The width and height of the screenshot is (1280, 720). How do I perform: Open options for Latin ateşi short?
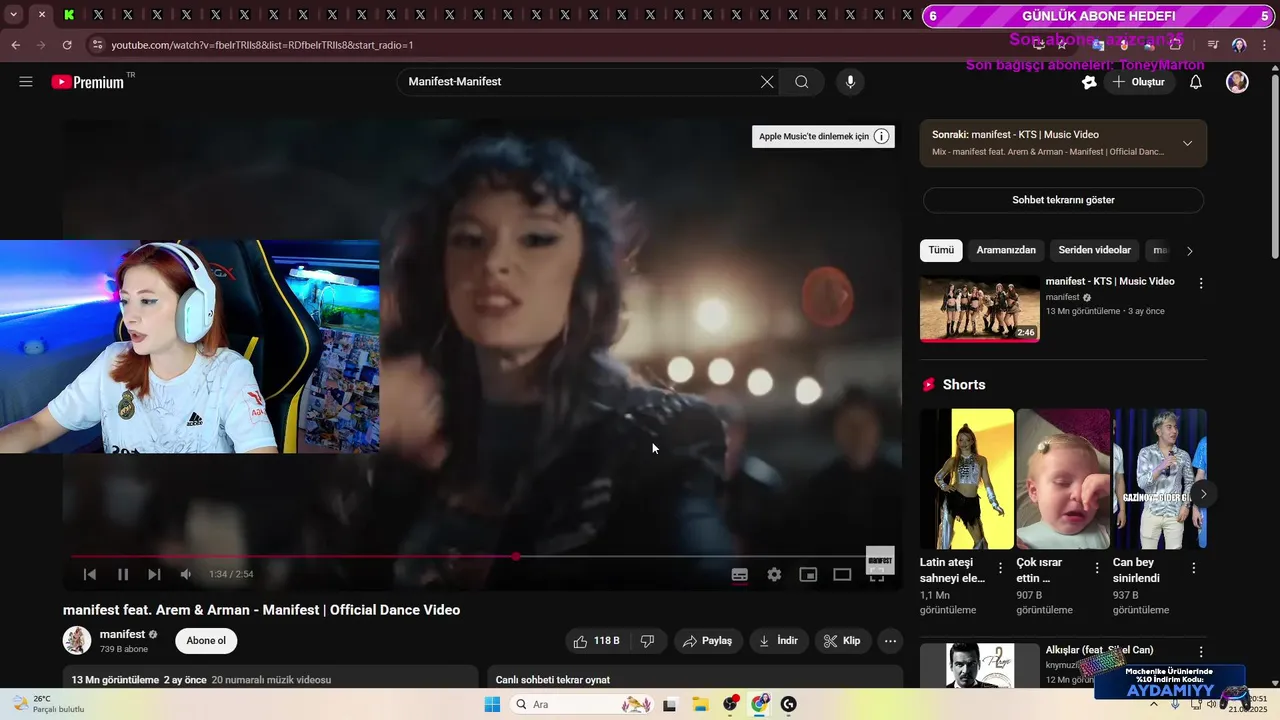coord(1000,568)
